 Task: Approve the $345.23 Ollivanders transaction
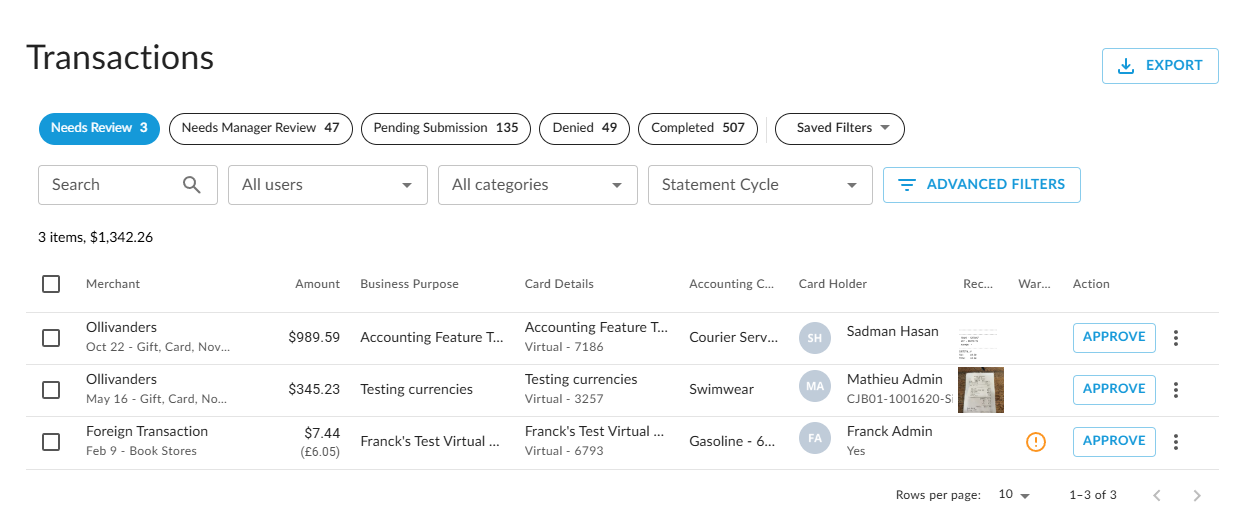coord(1114,389)
